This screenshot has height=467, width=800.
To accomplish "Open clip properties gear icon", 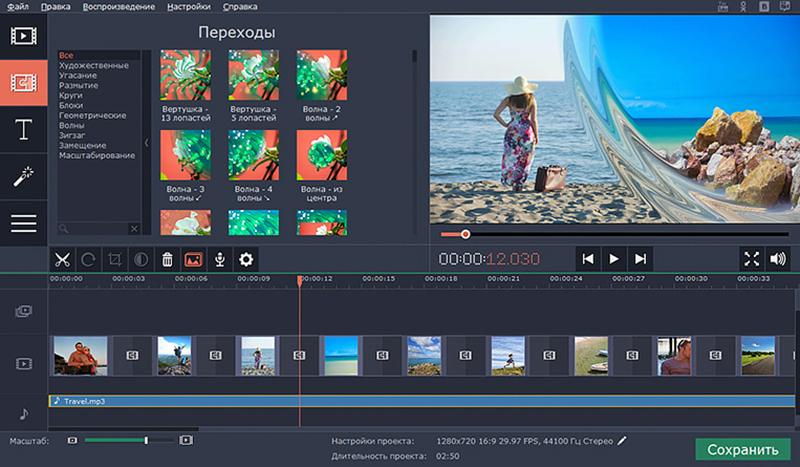I will tap(245, 259).
